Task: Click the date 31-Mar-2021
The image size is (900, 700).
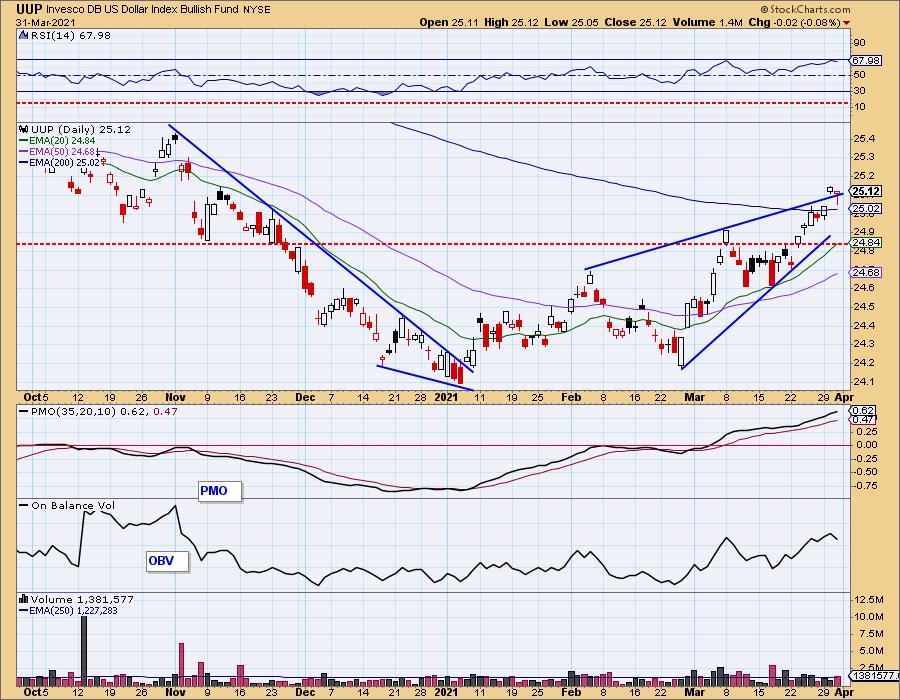Action: pos(44,22)
